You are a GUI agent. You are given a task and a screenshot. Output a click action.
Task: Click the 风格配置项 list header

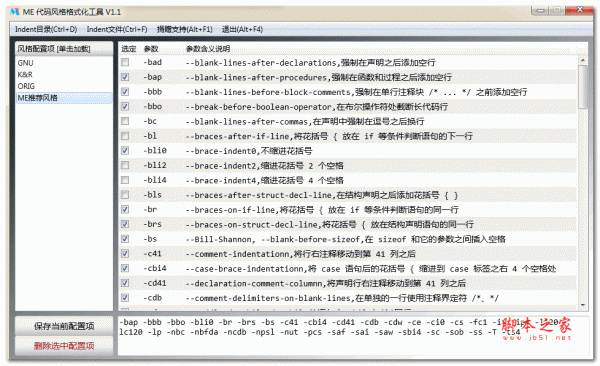coord(64,49)
